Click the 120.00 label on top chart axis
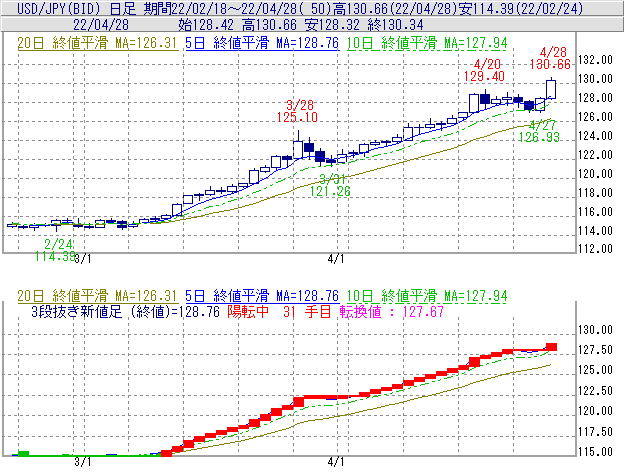 [x=595, y=174]
